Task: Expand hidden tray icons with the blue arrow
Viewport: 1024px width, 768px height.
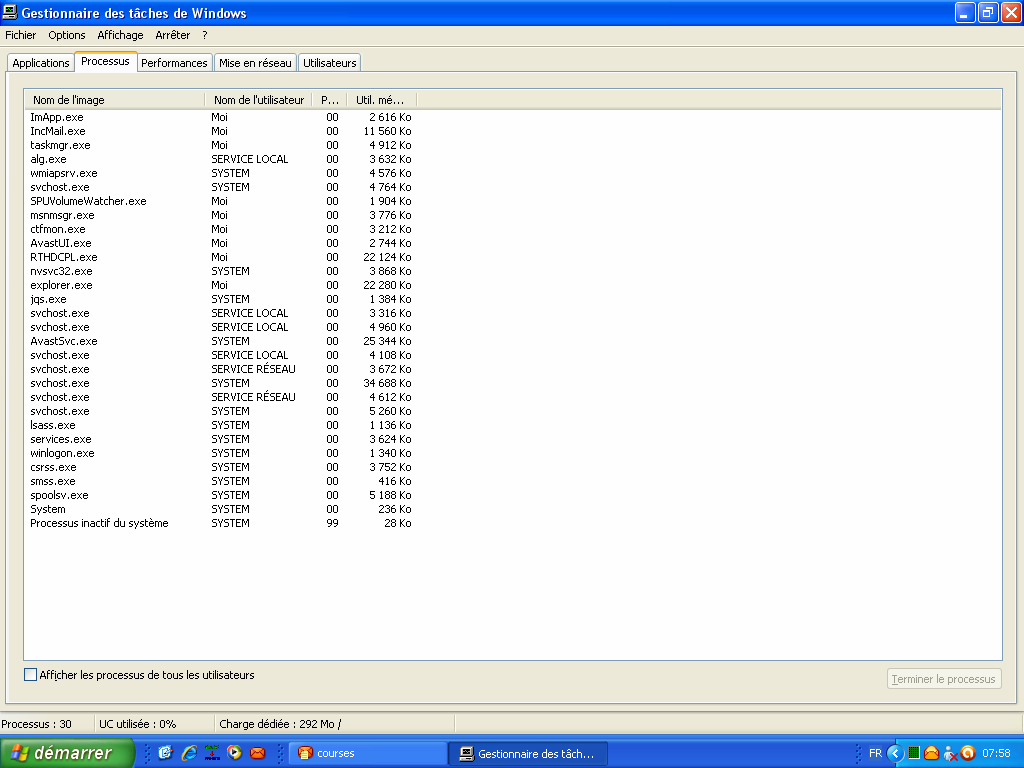Action: [x=895, y=753]
